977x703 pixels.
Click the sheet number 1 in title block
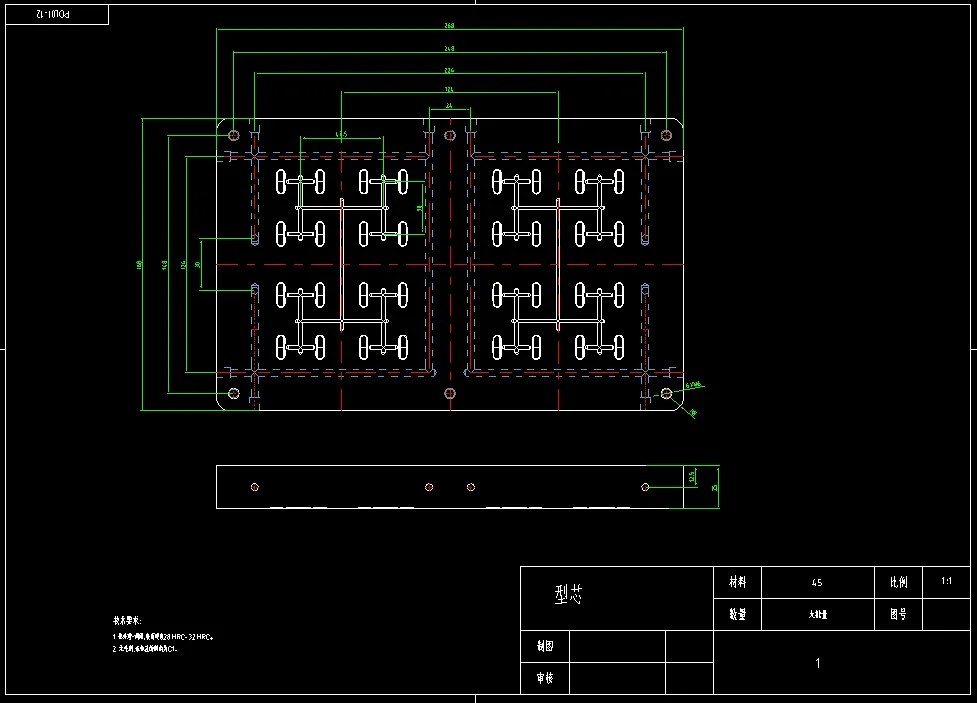(818, 663)
